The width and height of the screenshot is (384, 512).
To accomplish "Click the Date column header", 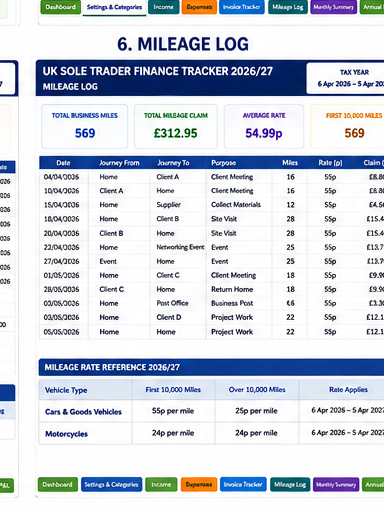I will (x=63, y=163).
